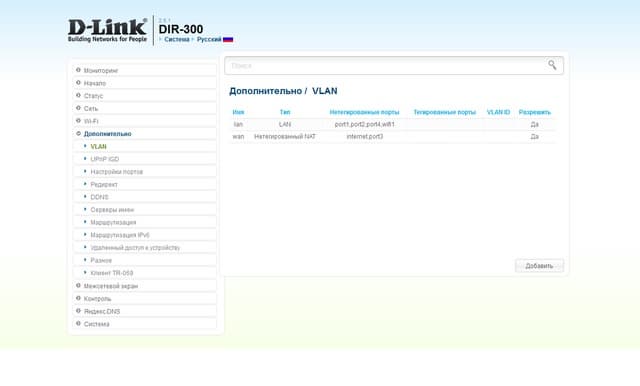
Task: Click Да in the lan row
Action: [535, 124]
